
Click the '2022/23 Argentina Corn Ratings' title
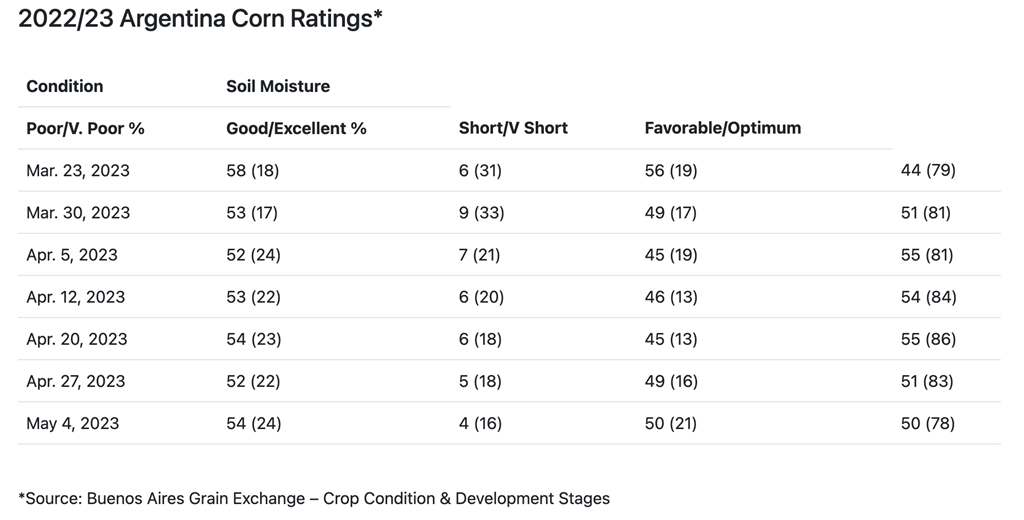[201, 19]
